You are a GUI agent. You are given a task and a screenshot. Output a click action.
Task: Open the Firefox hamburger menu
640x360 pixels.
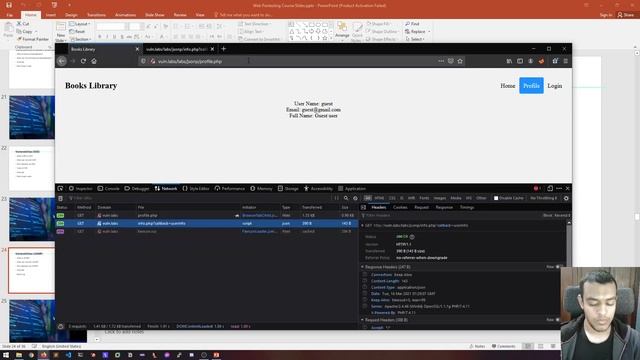[566, 61]
